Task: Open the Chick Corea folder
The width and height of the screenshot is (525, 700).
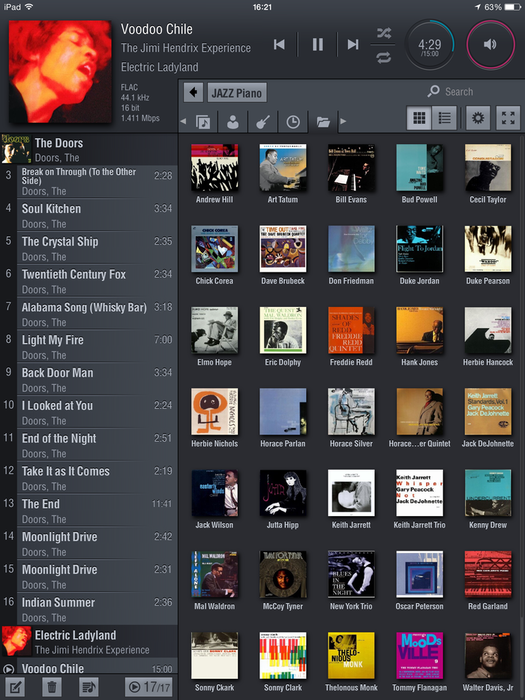Action: pos(214,255)
